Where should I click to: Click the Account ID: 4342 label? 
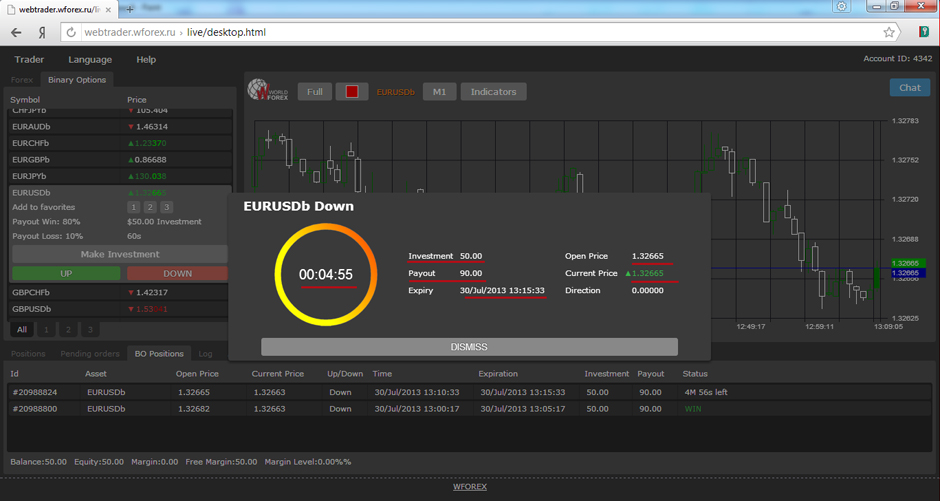coord(897,59)
